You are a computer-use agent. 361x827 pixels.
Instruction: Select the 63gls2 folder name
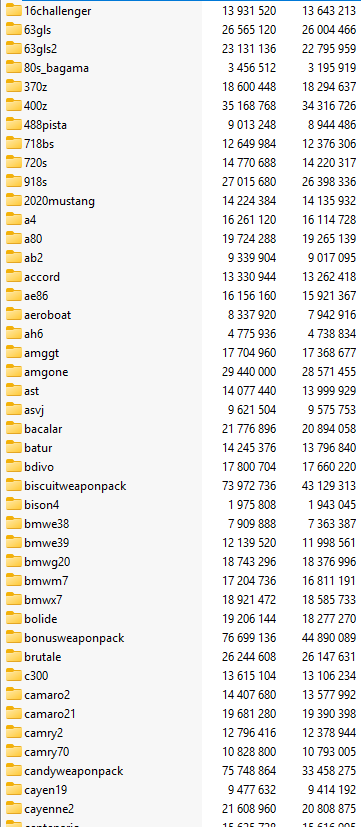40,49
